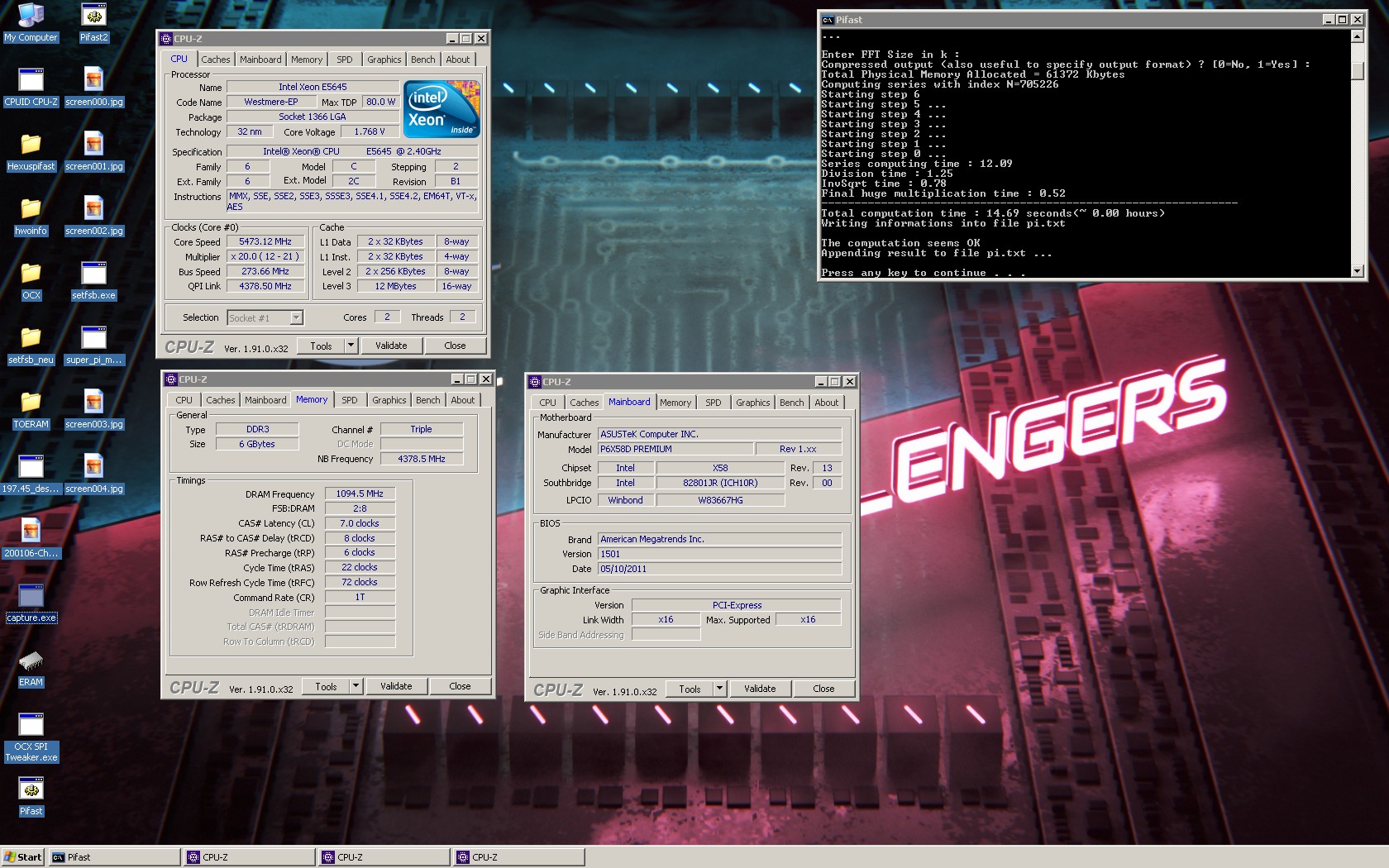
Task: Click the BIOS date 05/10/2011 field
Action: (719, 569)
